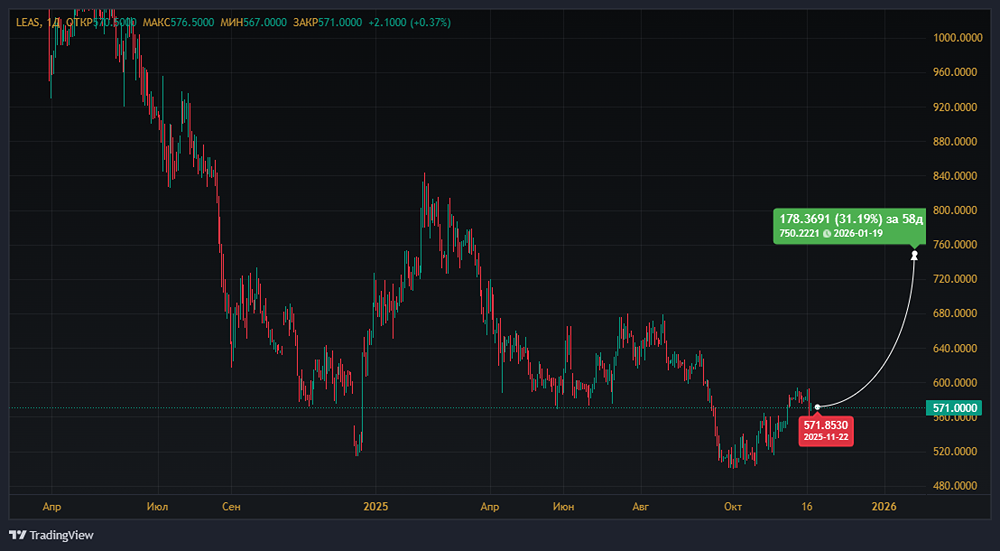1000x551 pixels.
Task: Click the 760.0000 price scale level
Action: (955, 244)
